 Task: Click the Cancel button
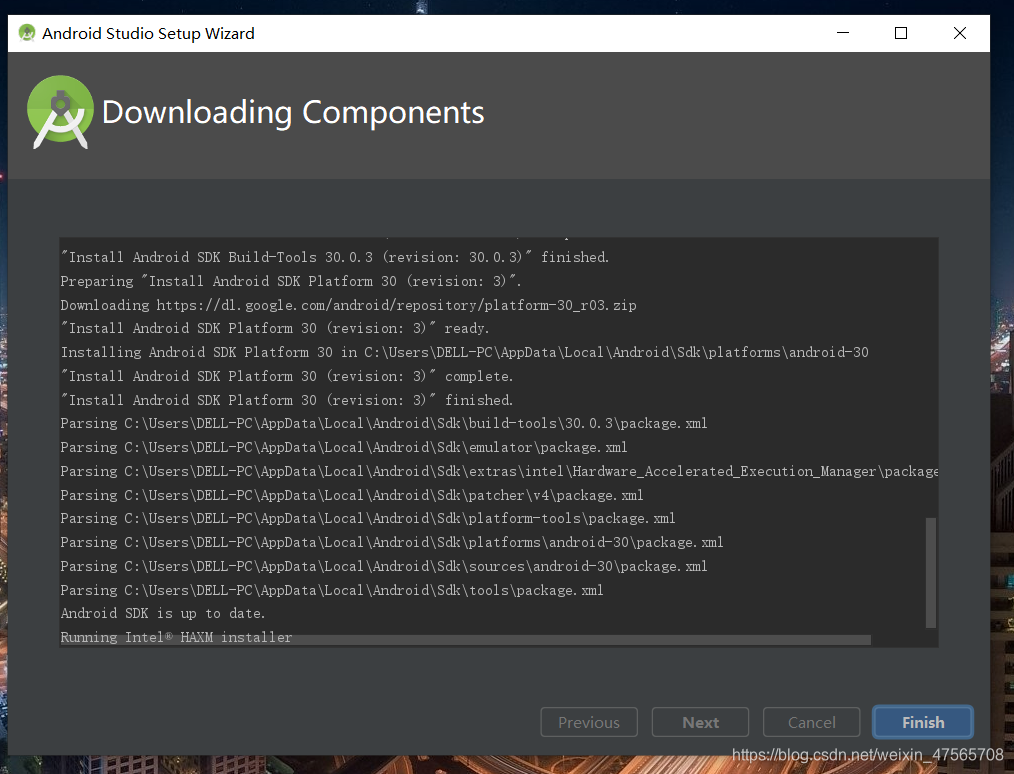click(812, 722)
